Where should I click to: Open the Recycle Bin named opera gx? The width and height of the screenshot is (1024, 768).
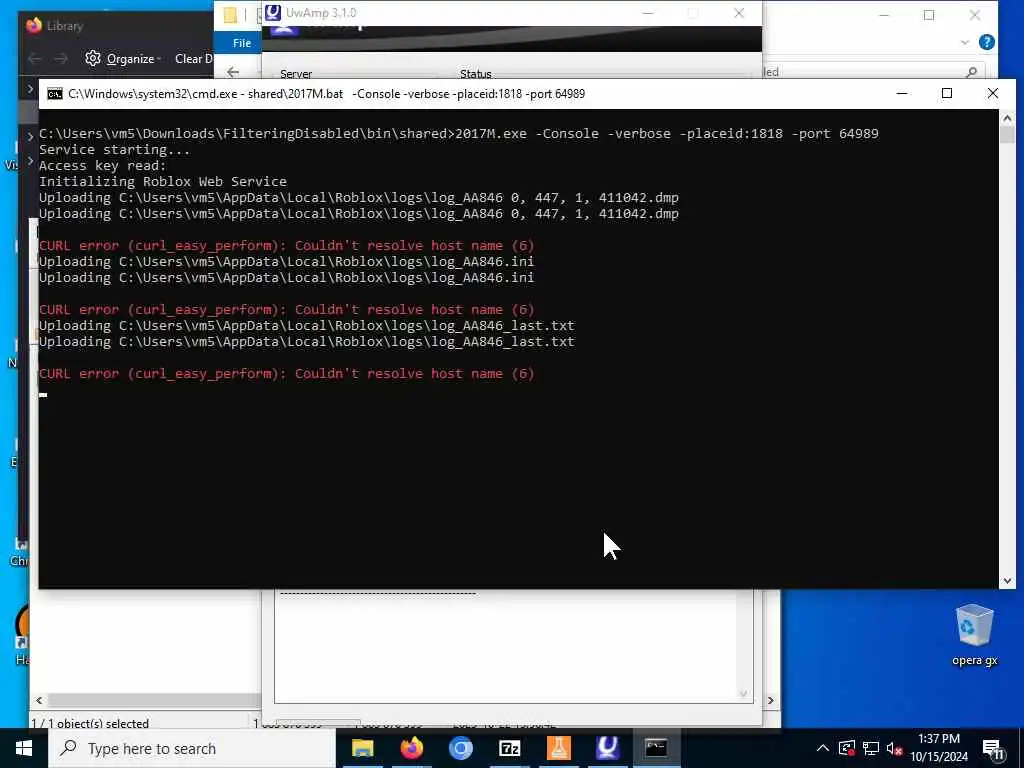pos(974,635)
